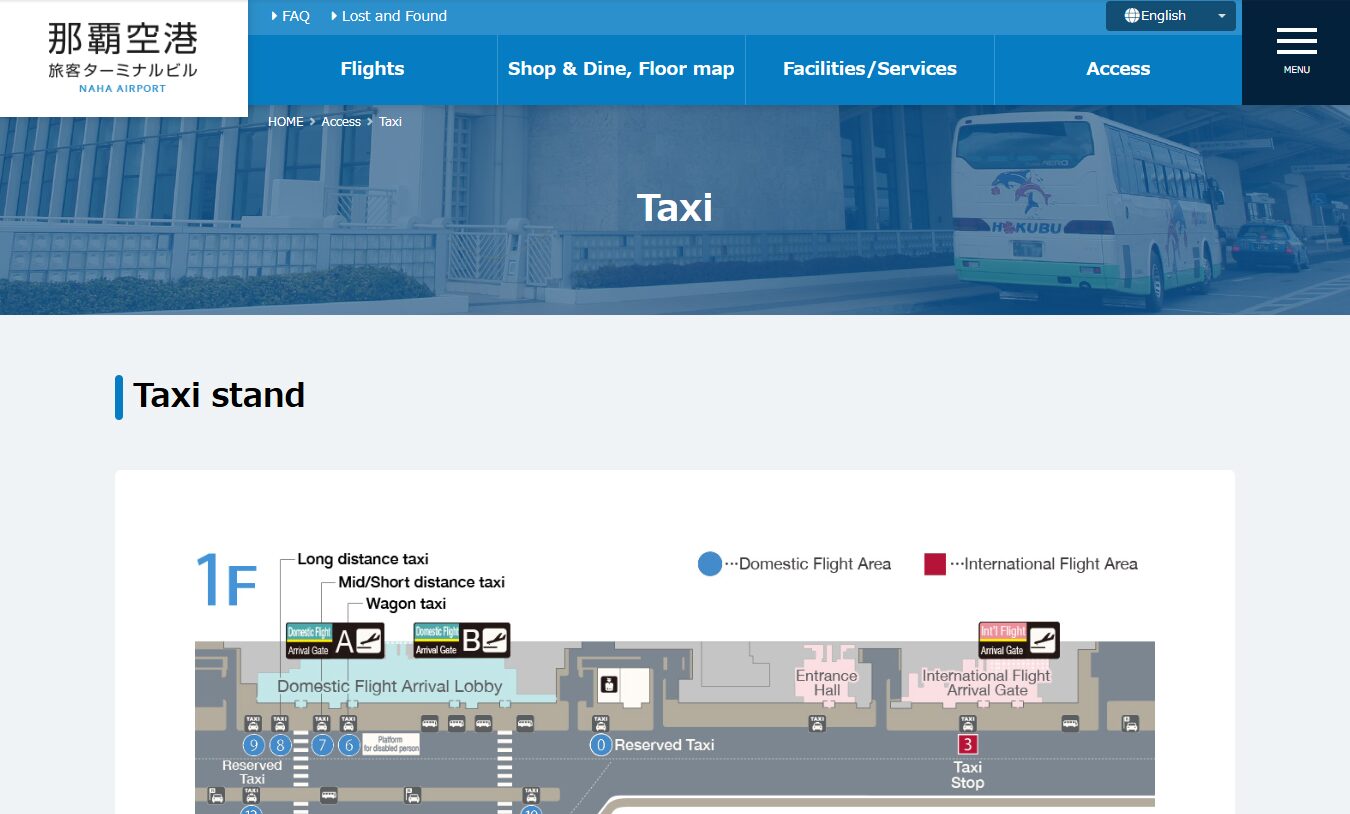The width and height of the screenshot is (1350, 814).
Task: Click the red number 3 Taxi Stop marker
Action: [967, 744]
